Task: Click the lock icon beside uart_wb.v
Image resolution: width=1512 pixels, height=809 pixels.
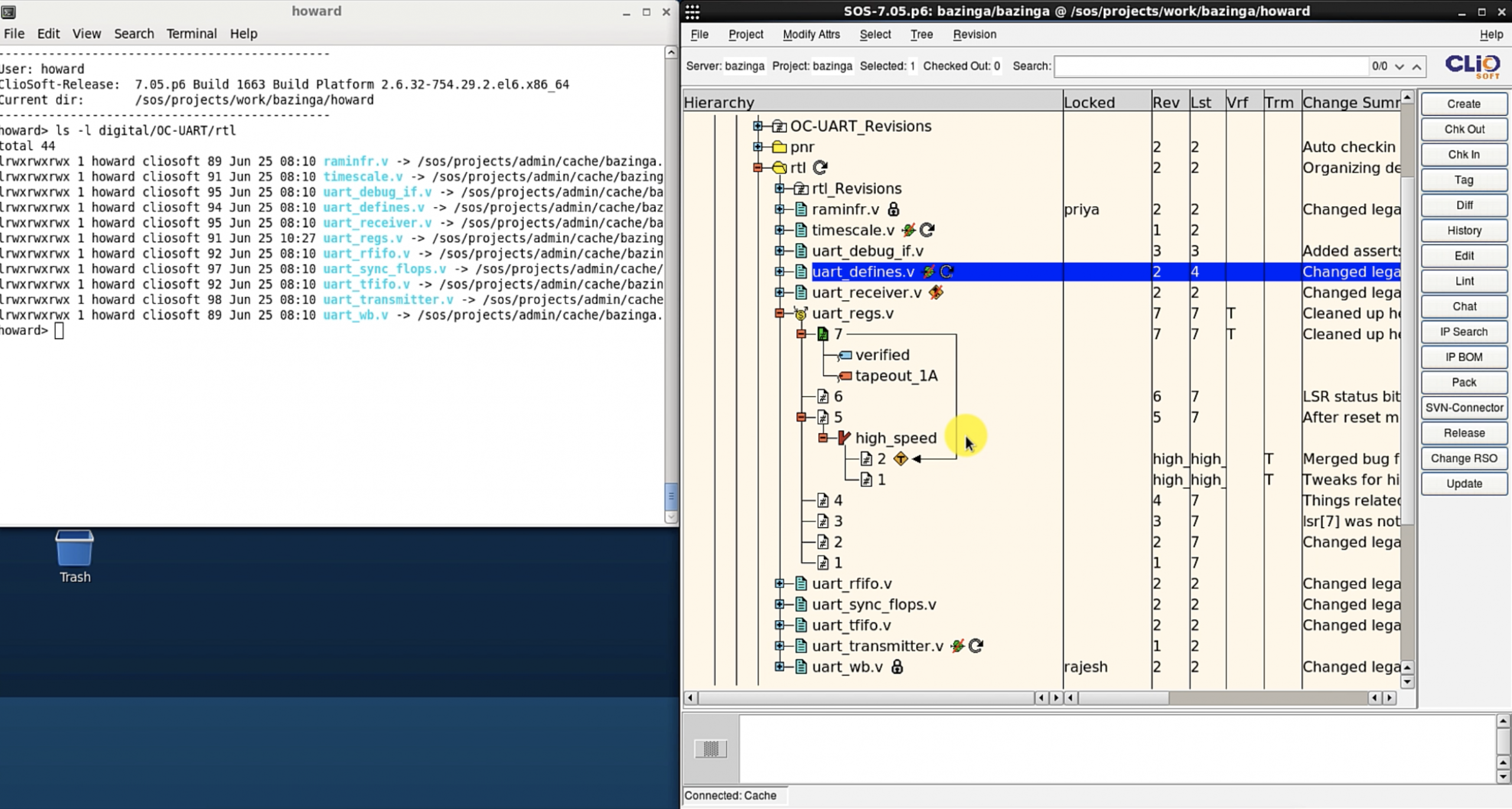Action: click(897, 667)
